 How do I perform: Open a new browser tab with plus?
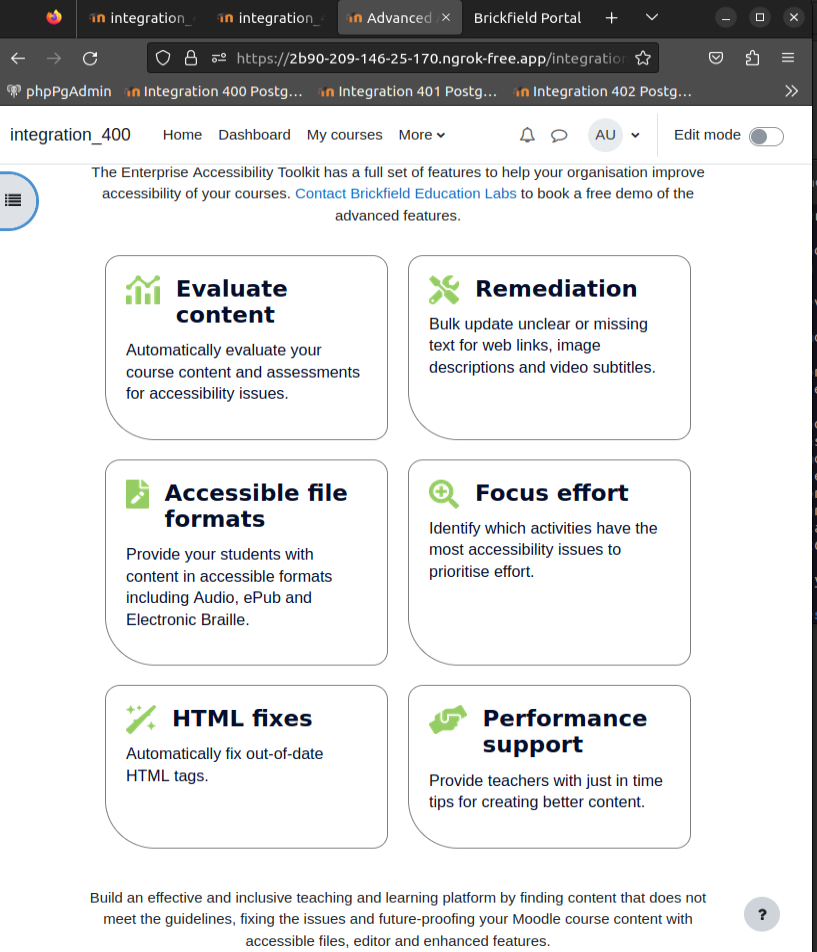click(x=611, y=18)
